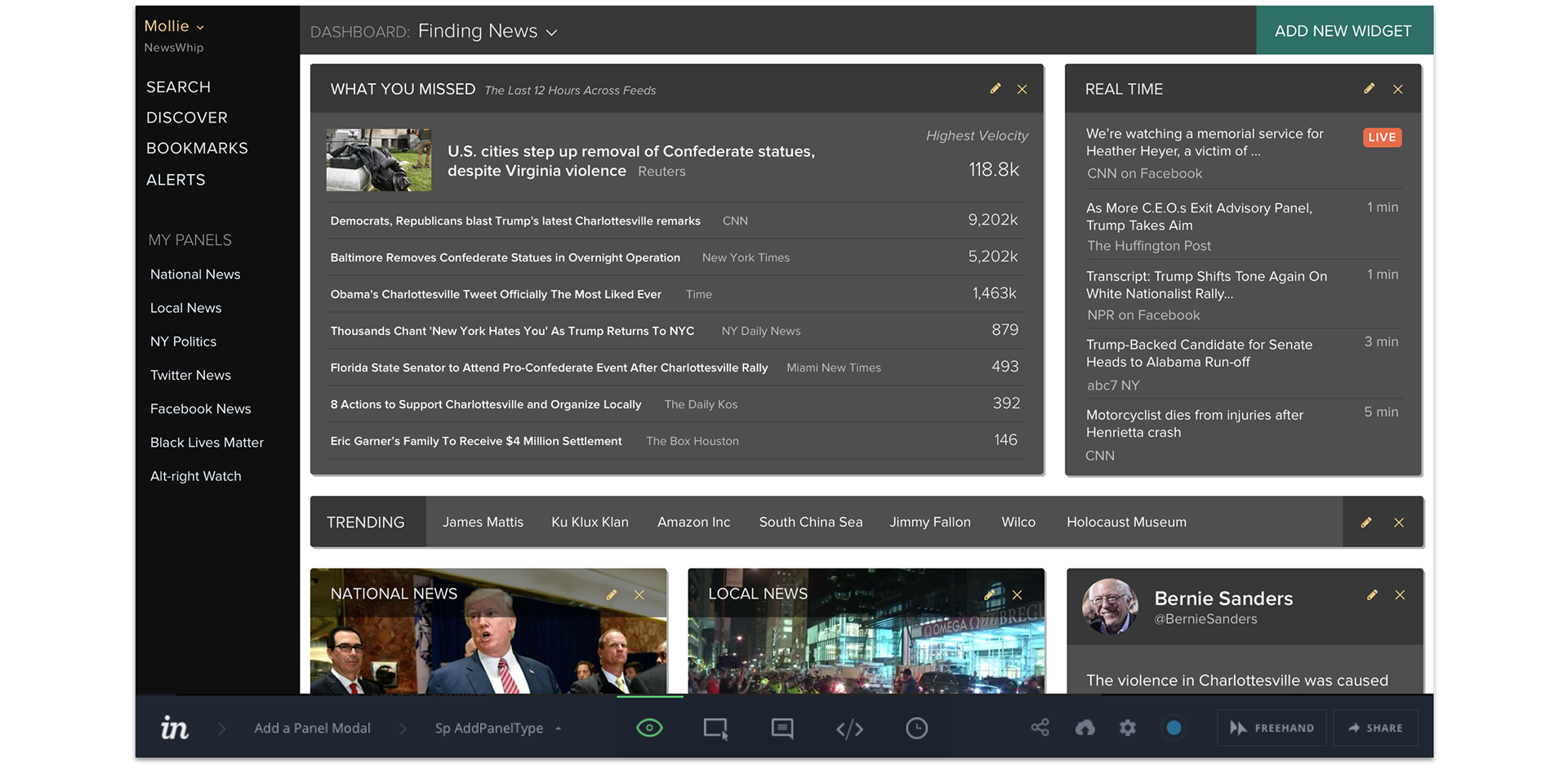Select Alt-right Watch panel

[x=195, y=476]
